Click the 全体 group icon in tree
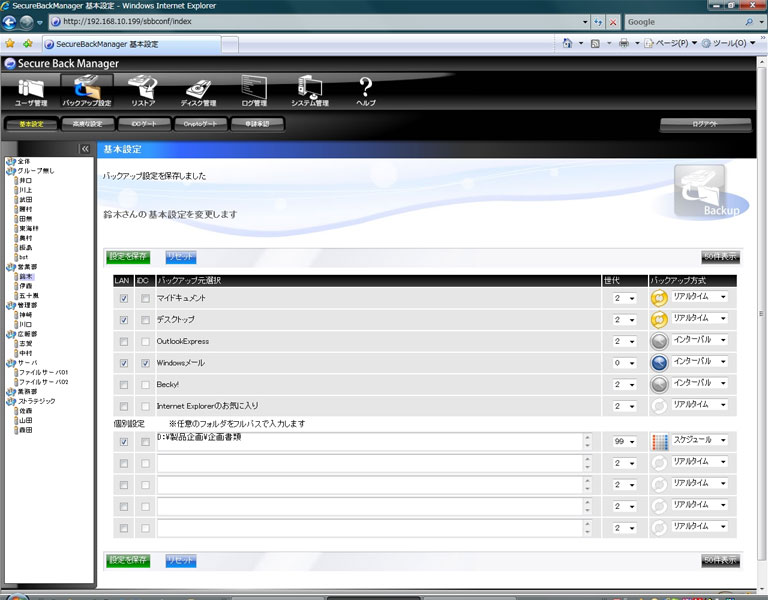This screenshot has height=600, width=768. pyautogui.click(x=11, y=161)
